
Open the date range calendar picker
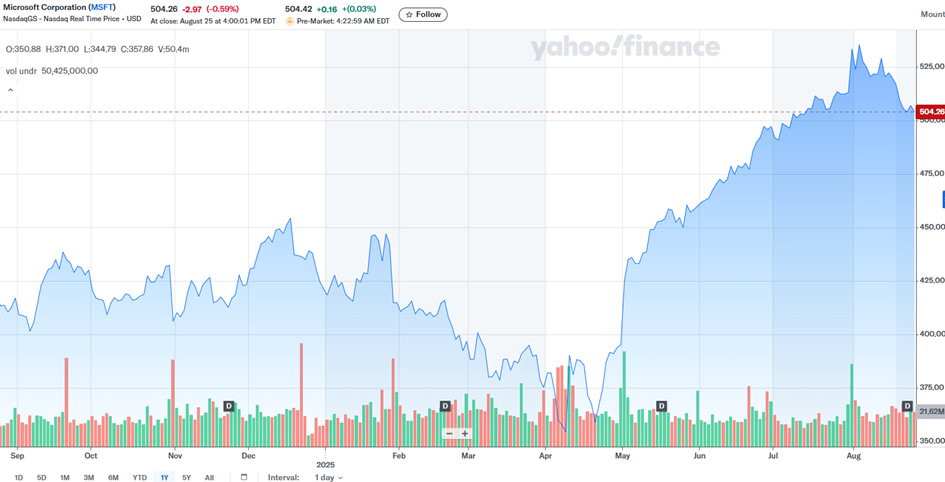point(244,477)
